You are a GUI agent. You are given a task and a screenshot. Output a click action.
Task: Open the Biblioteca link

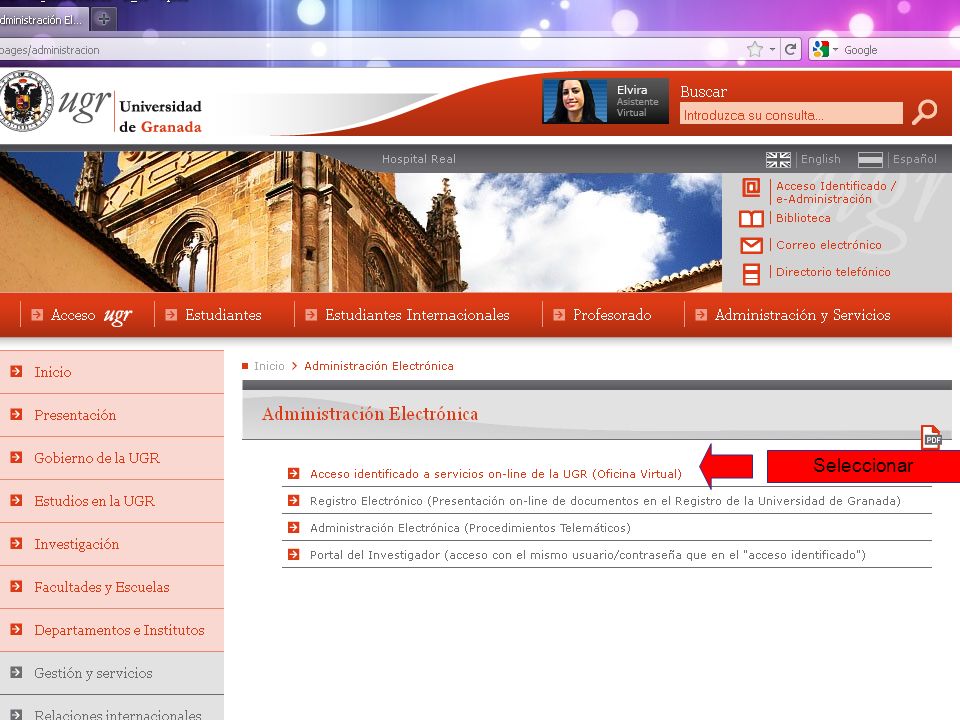click(803, 218)
